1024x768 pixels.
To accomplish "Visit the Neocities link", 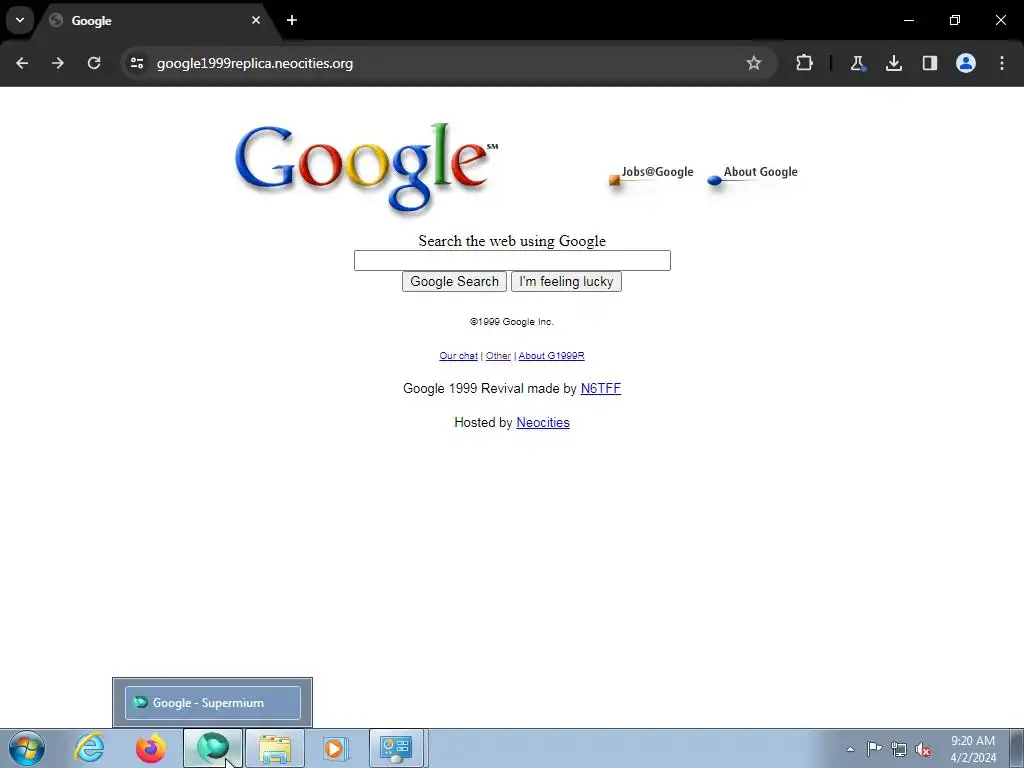I will click(x=543, y=423).
